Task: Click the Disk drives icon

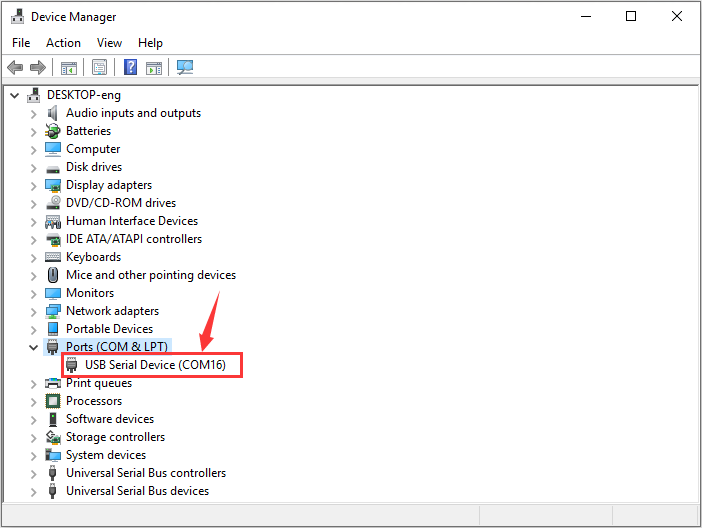Action: (x=53, y=169)
